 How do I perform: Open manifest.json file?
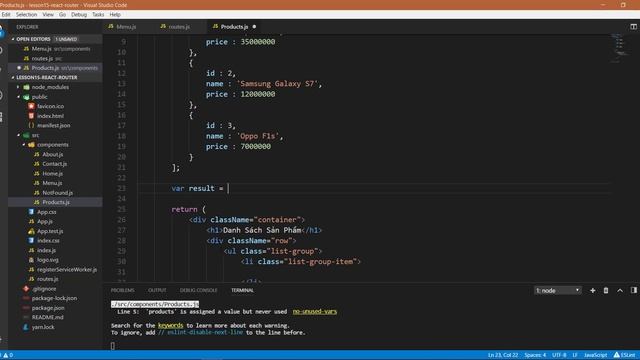(x=53, y=125)
